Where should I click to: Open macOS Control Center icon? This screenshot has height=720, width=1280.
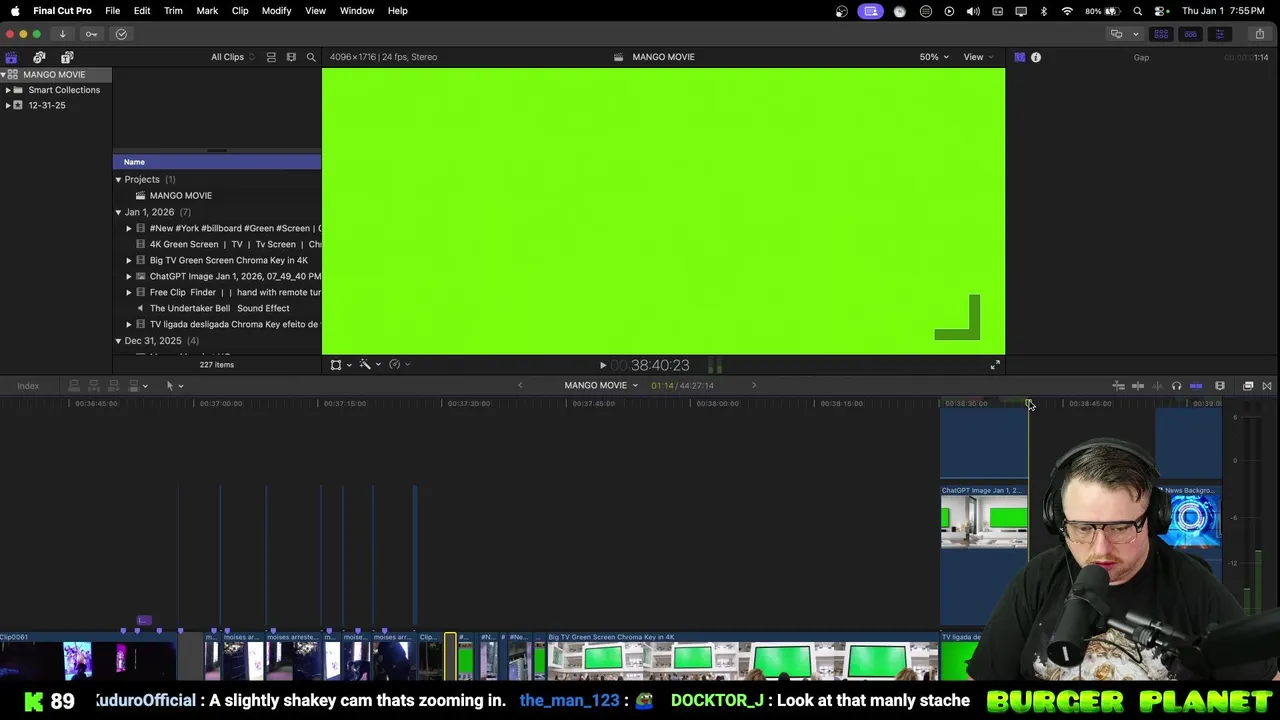[1161, 11]
